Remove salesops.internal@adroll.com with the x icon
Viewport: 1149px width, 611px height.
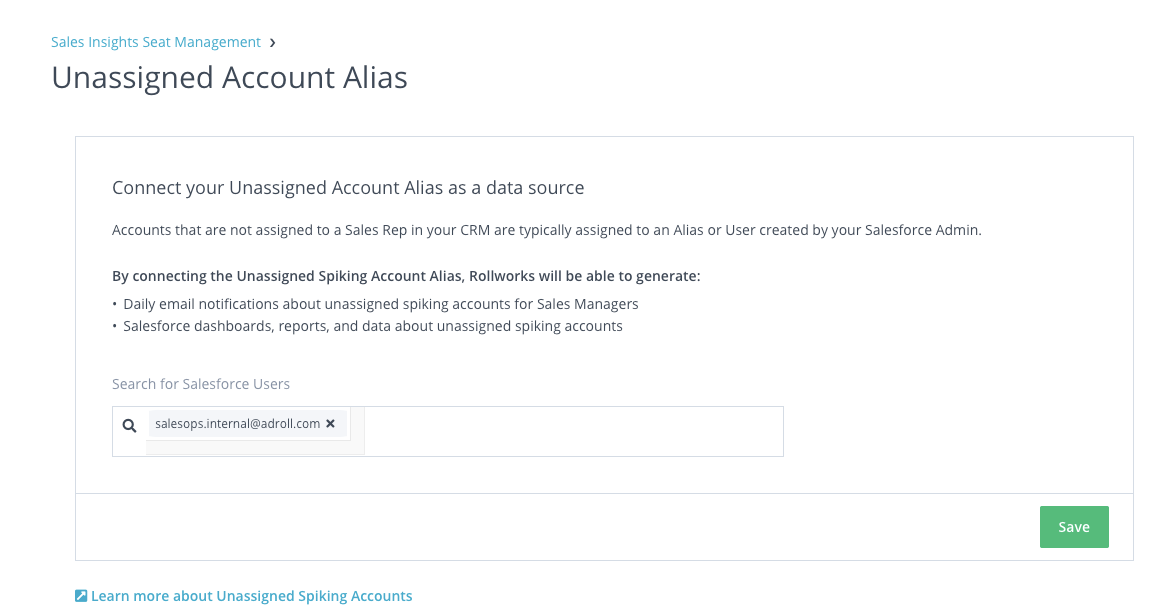pyautogui.click(x=330, y=423)
